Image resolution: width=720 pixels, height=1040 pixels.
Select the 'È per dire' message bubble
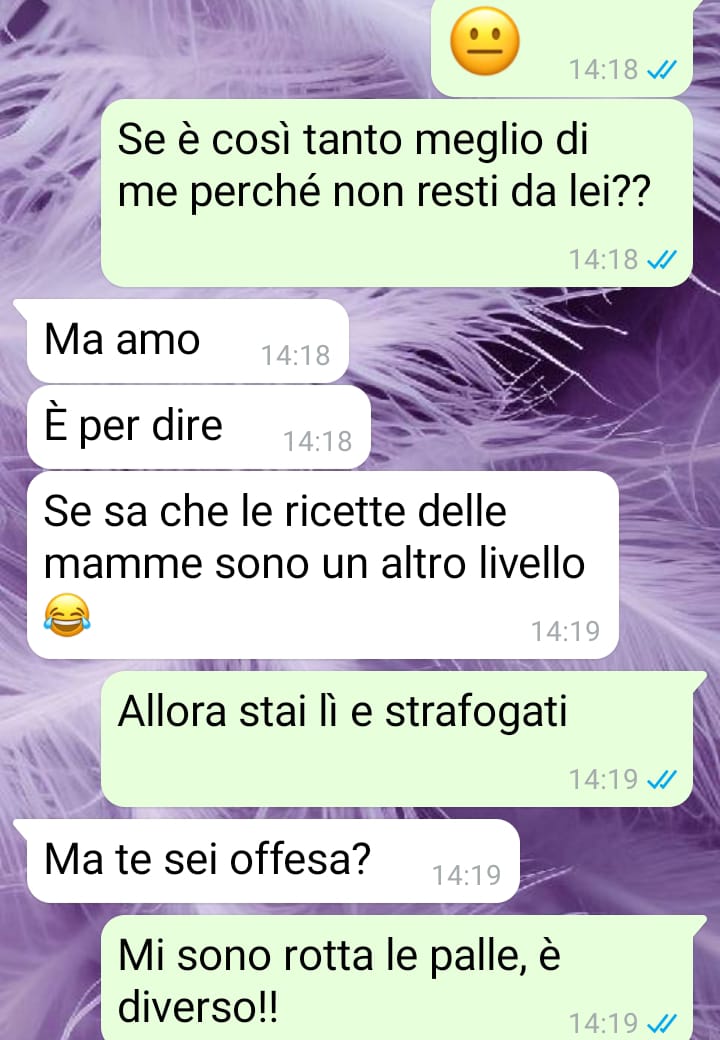(x=198, y=426)
